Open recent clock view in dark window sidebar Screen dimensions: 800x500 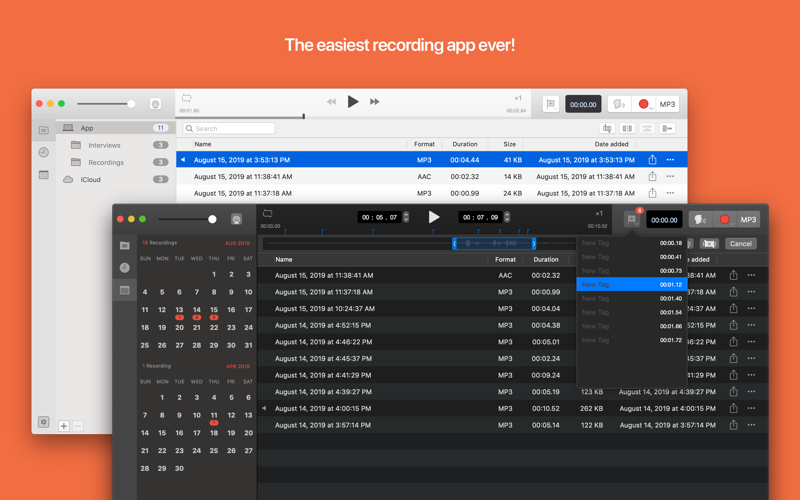(124, 268)
